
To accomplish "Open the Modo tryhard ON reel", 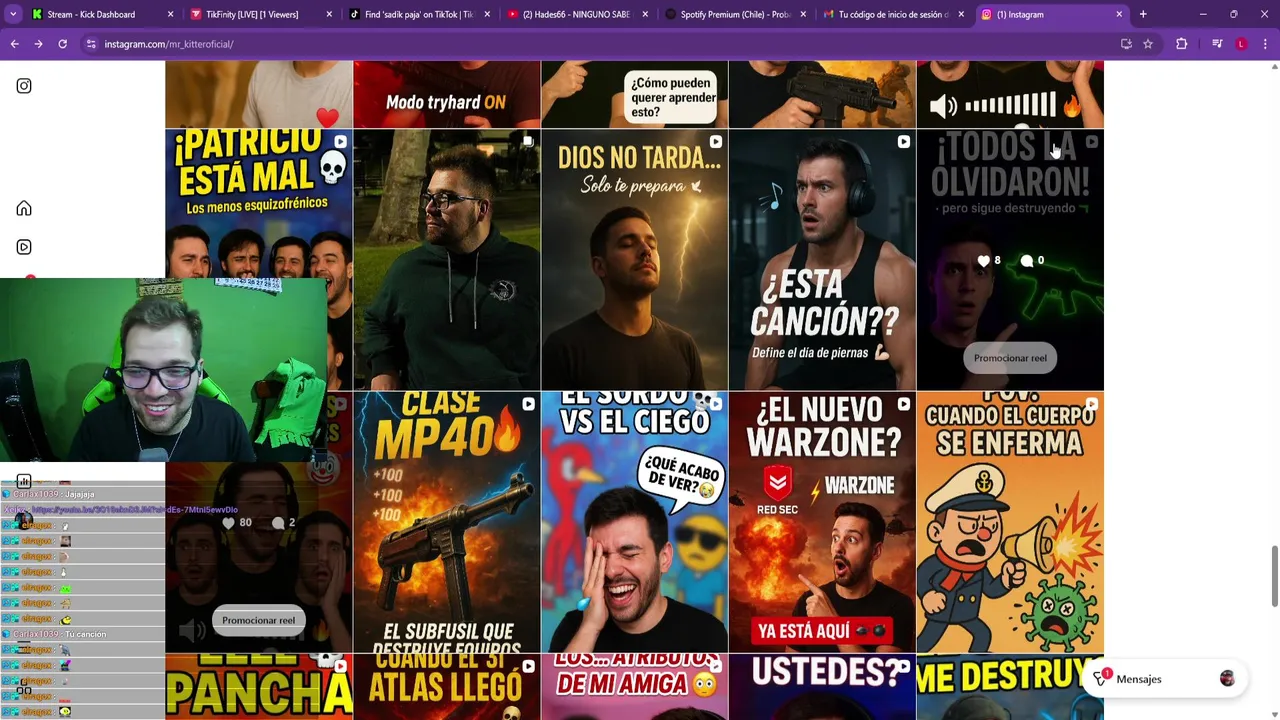I will click(x=447, y=94).
